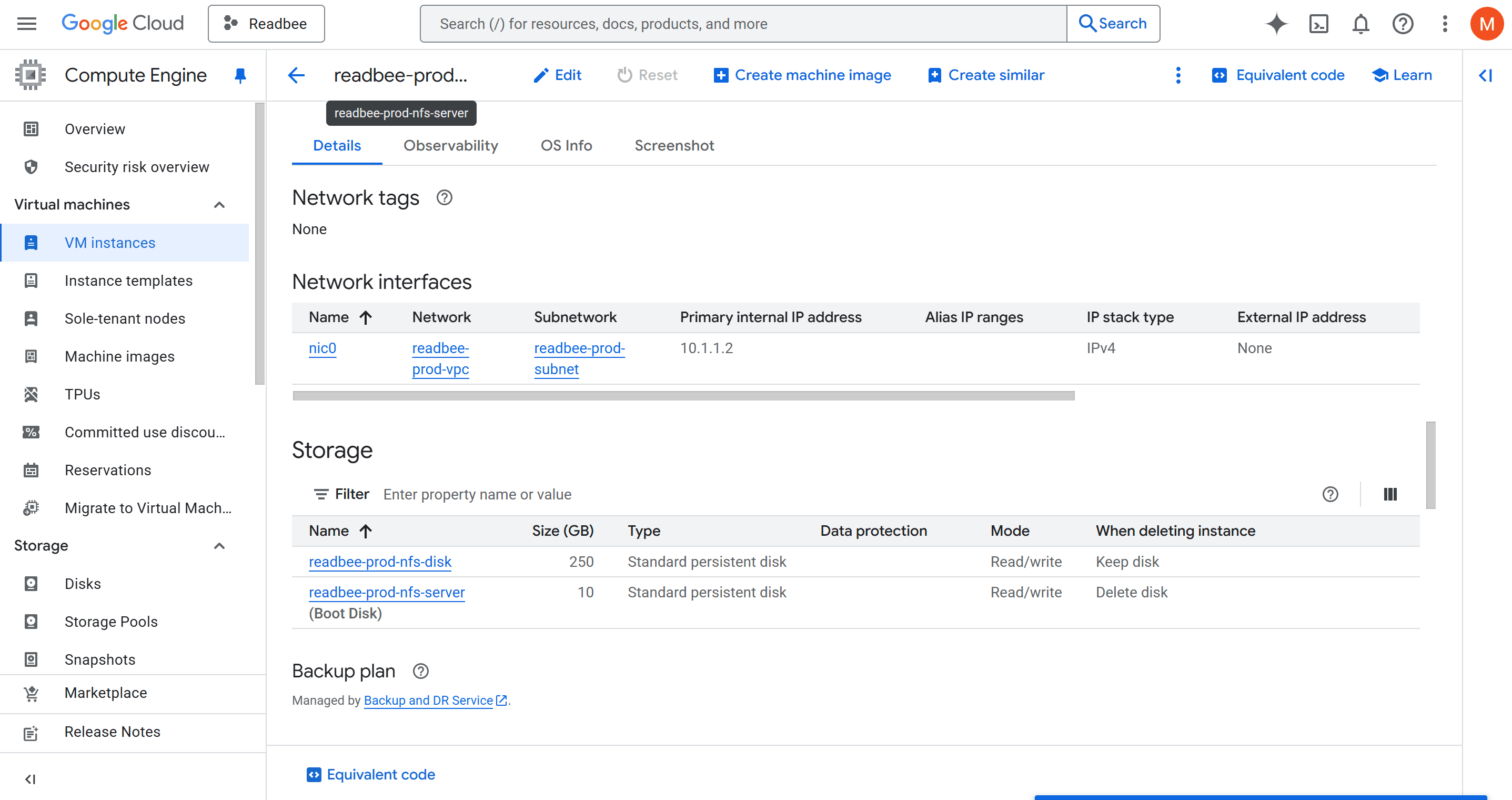The width and height of the screenshot is (1512, 800).
Task: Open the notifications bell
Action: pos(1360,24)
